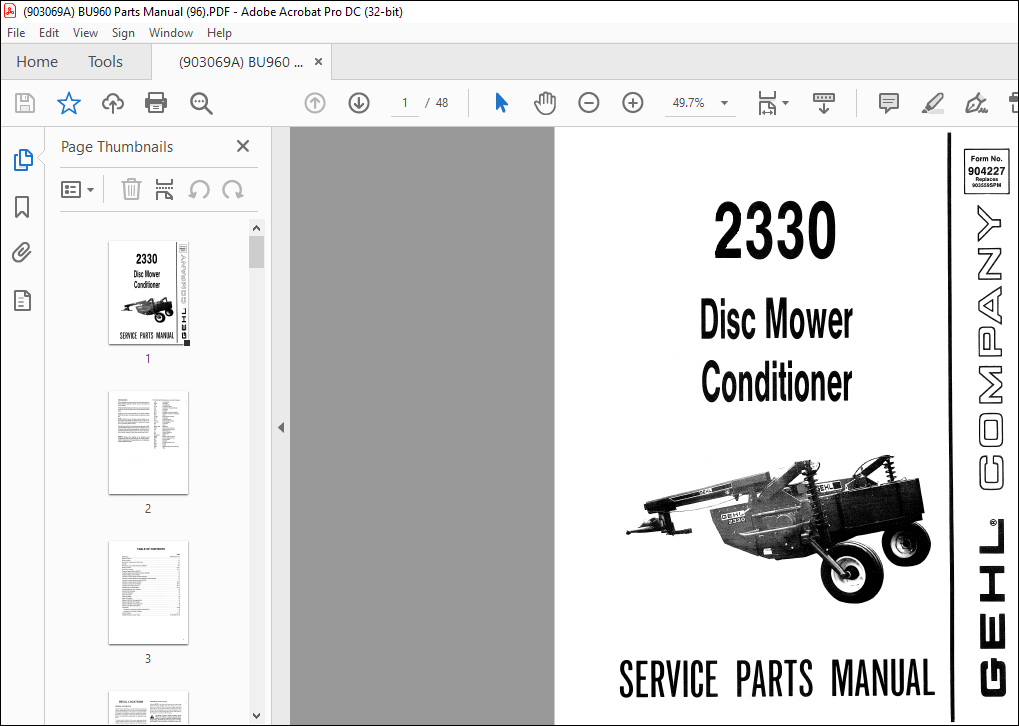Open the Content layers panel icon
1019x726 pixels.
coord(22,300)
